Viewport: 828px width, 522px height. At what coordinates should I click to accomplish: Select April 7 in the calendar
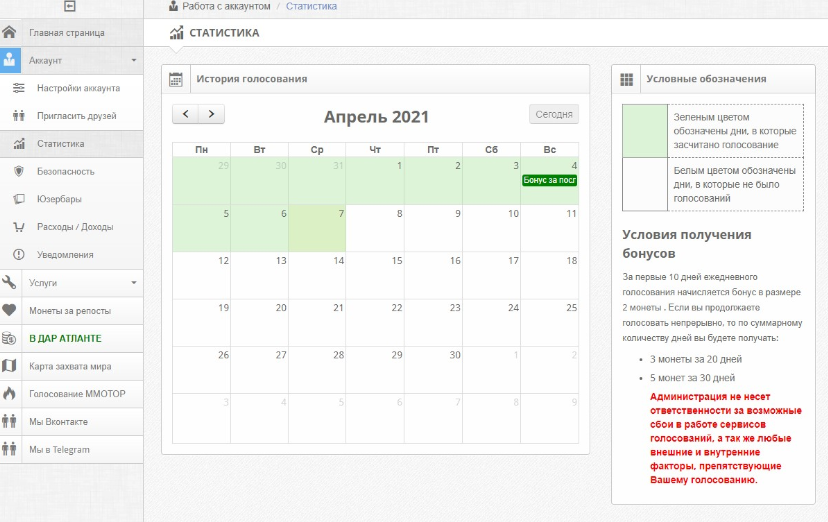pos(317,228)
